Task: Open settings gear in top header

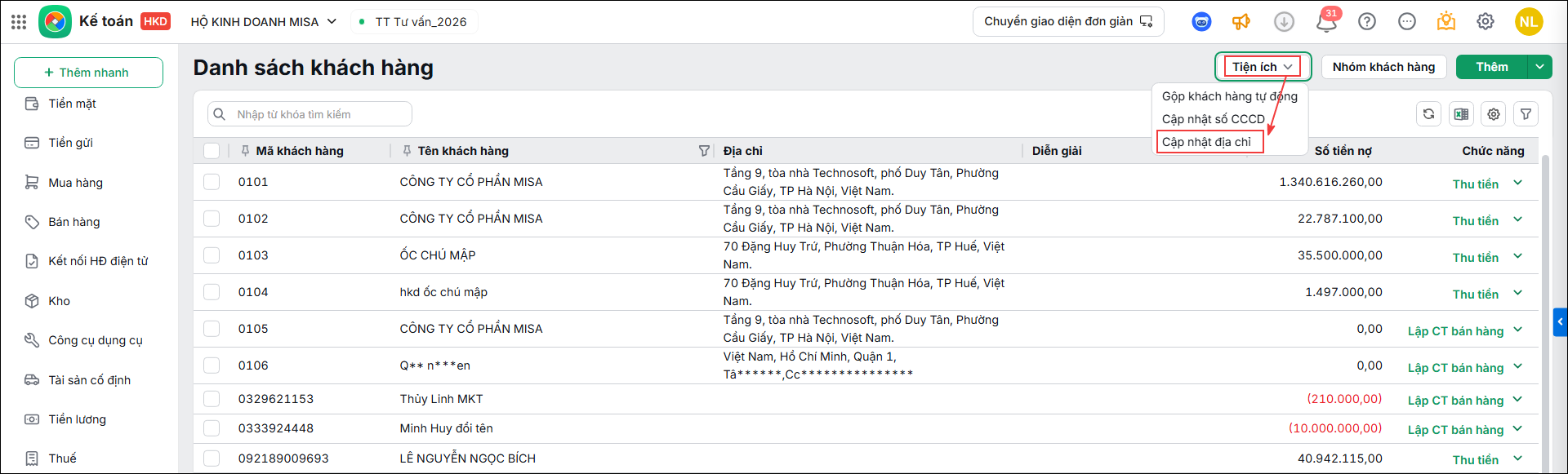Action: point(1486,22)
